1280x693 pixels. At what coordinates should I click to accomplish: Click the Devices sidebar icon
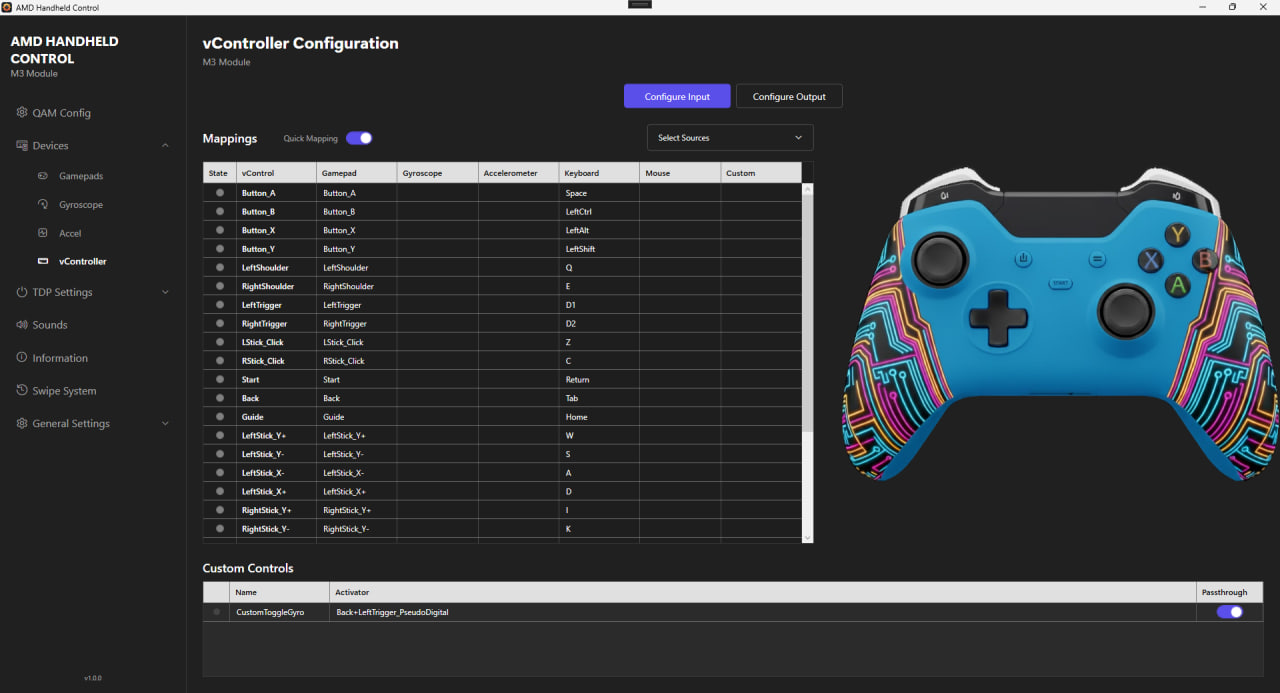(22, 146)
